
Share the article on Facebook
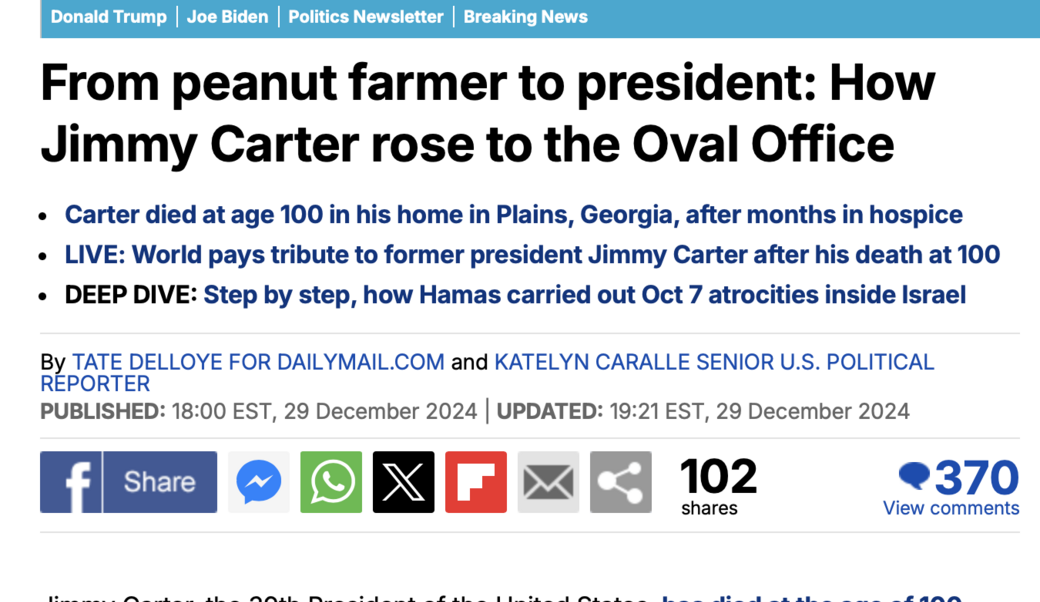coord(128,482)
